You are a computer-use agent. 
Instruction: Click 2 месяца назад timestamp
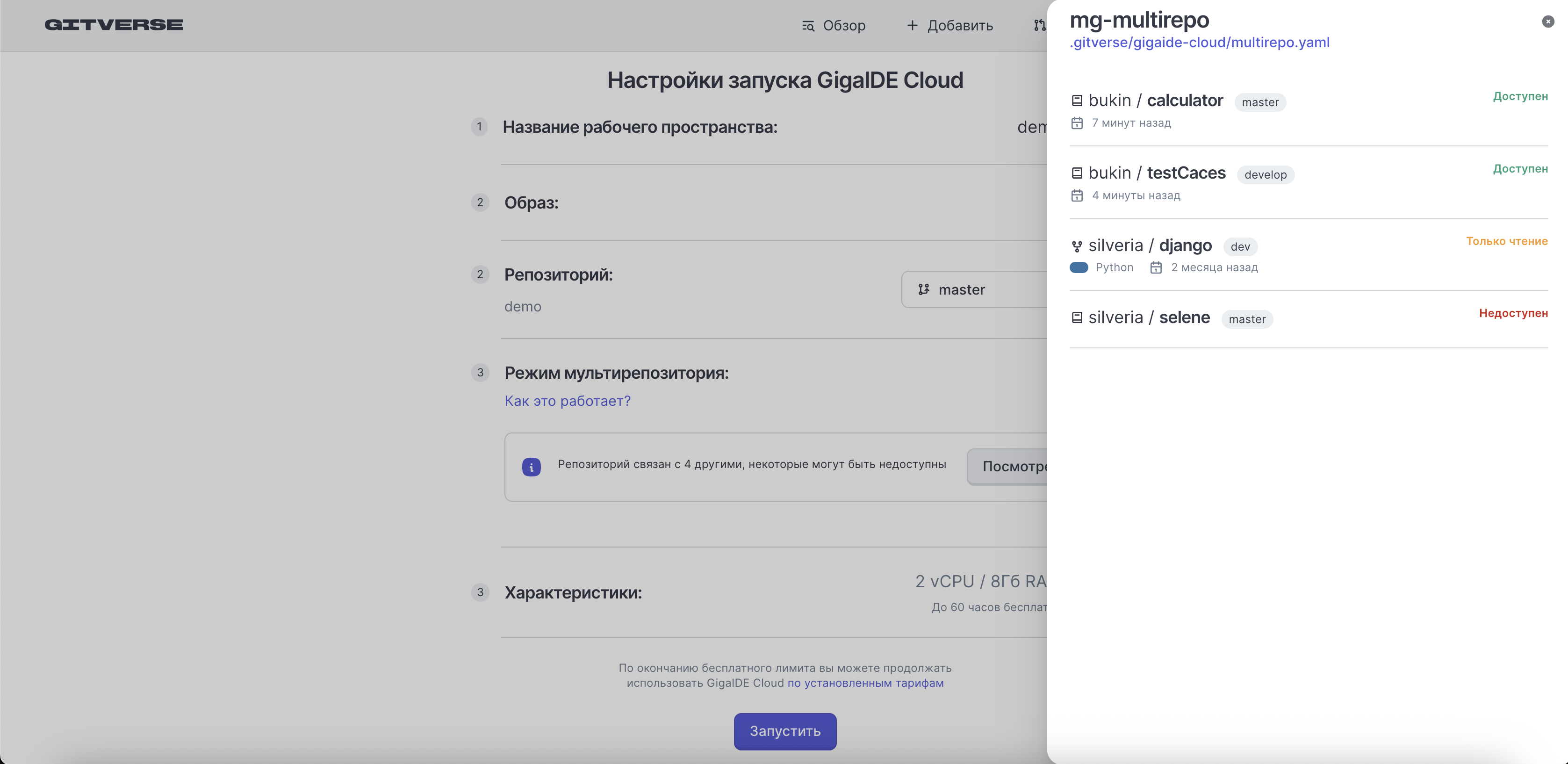1215,268
